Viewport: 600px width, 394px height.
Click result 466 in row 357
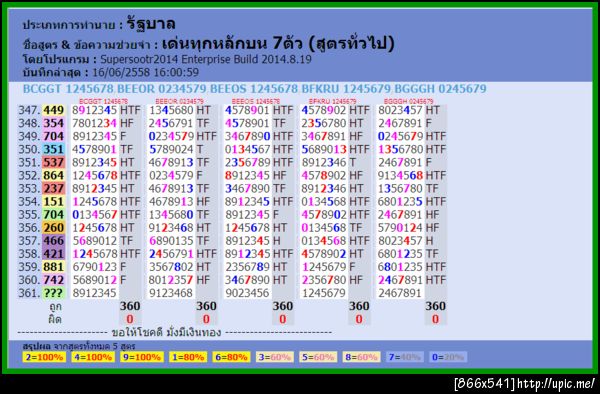click(x=53, y=241)
